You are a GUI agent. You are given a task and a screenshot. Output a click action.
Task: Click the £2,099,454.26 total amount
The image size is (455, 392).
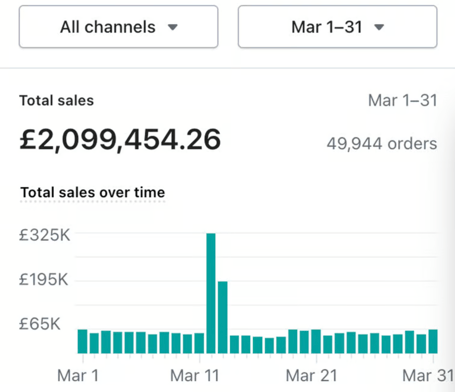point(120,140)
